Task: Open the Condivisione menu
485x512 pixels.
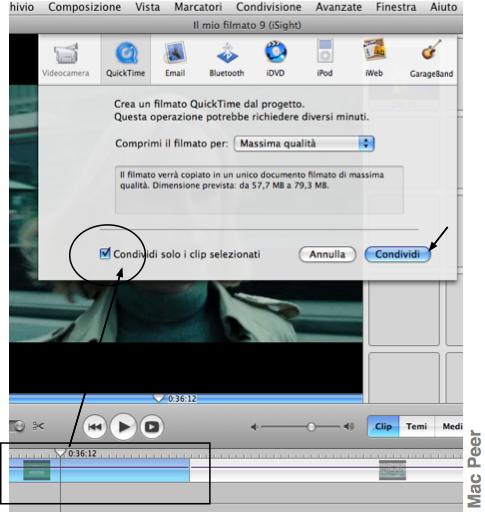Action: click(x=269, y=7)
